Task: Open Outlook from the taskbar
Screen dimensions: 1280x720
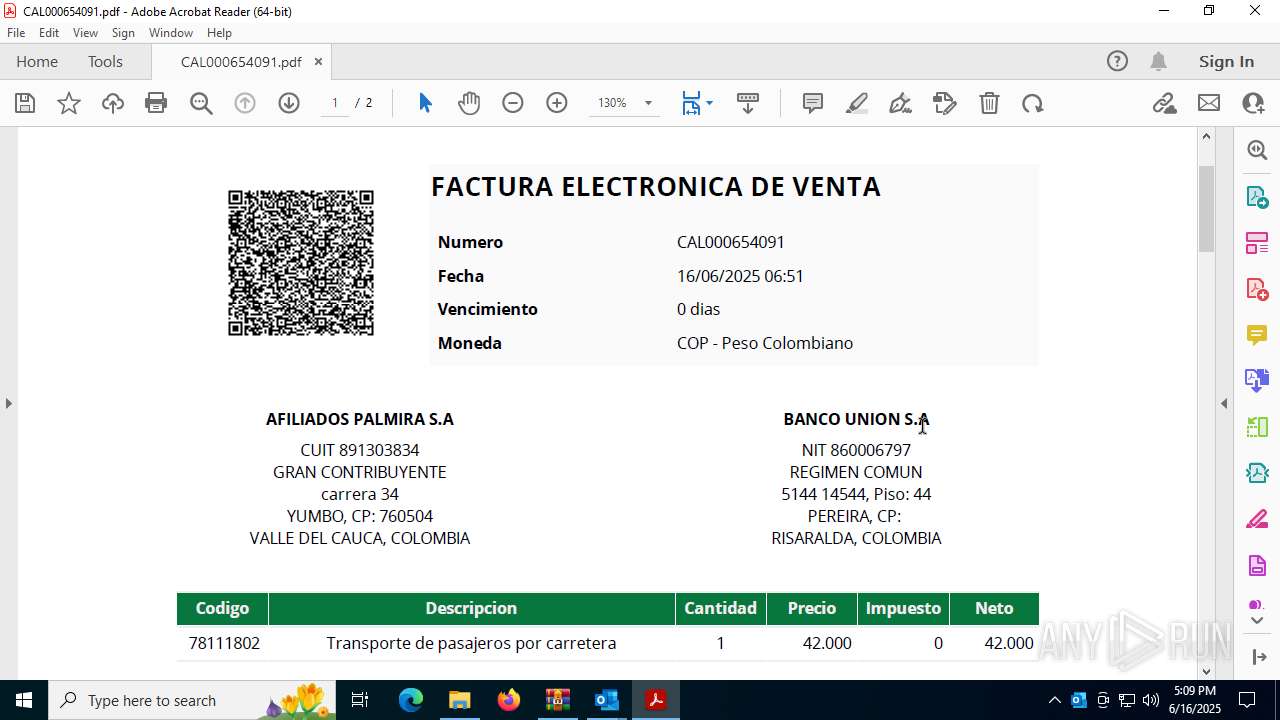Action: pyautogui.click(x=607, y=700)
